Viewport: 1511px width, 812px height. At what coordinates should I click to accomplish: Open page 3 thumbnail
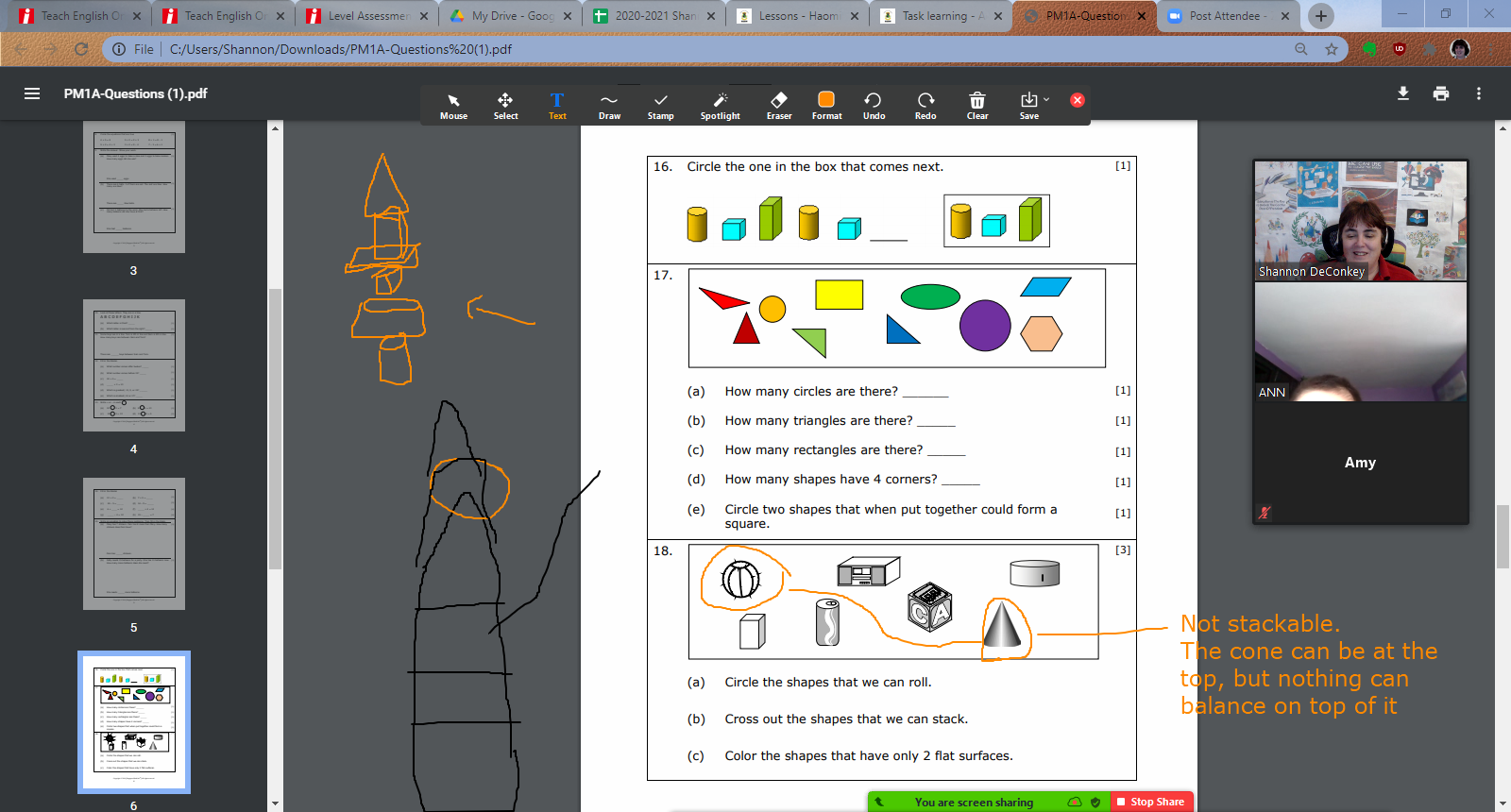(134, 187)
